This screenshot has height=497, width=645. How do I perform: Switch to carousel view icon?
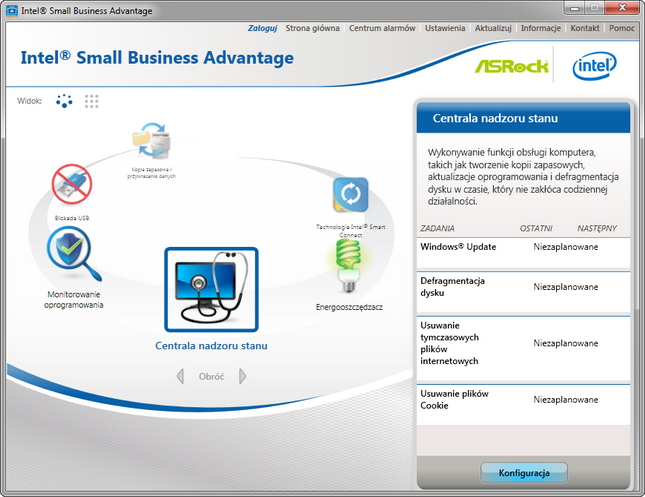pyautogui.click(x=64, y=101)
